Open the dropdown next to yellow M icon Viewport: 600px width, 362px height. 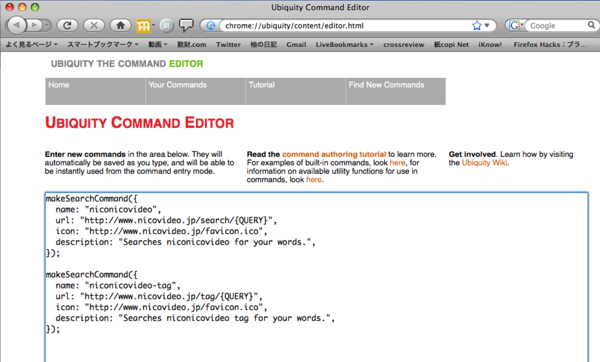tap(153, 25)
